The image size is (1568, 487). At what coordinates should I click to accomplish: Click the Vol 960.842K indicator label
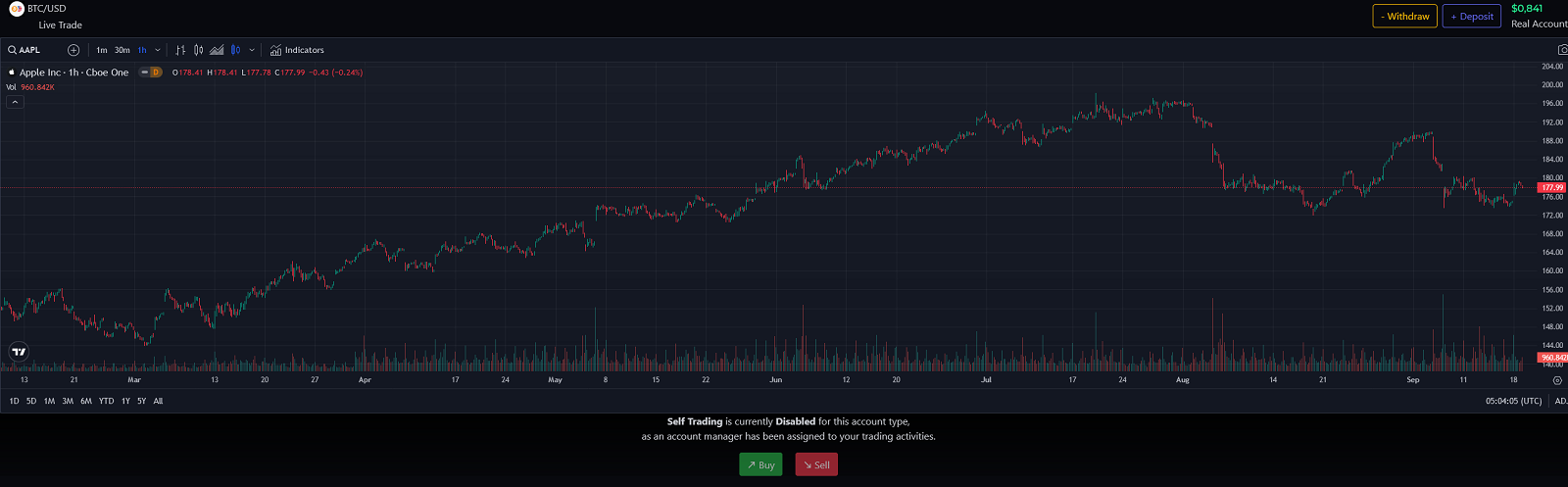[x=30, y=87]
